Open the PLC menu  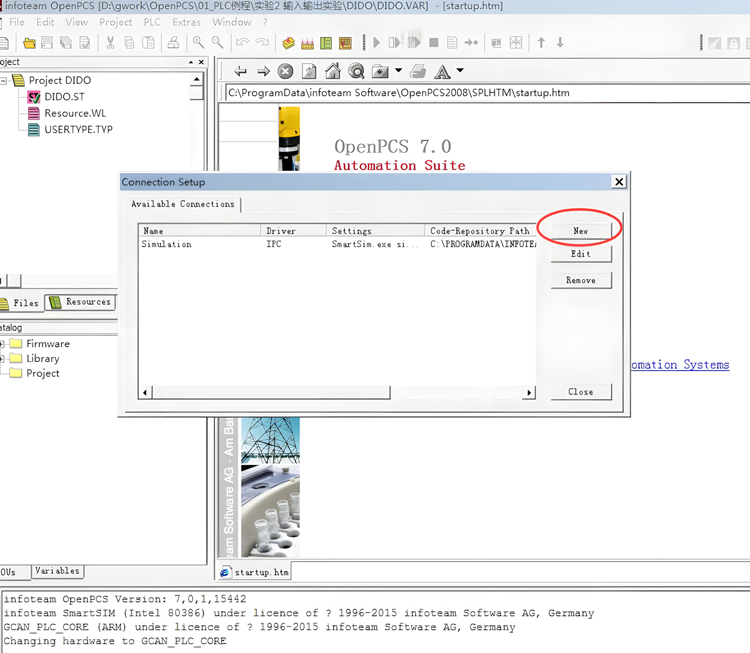(151, 22)
